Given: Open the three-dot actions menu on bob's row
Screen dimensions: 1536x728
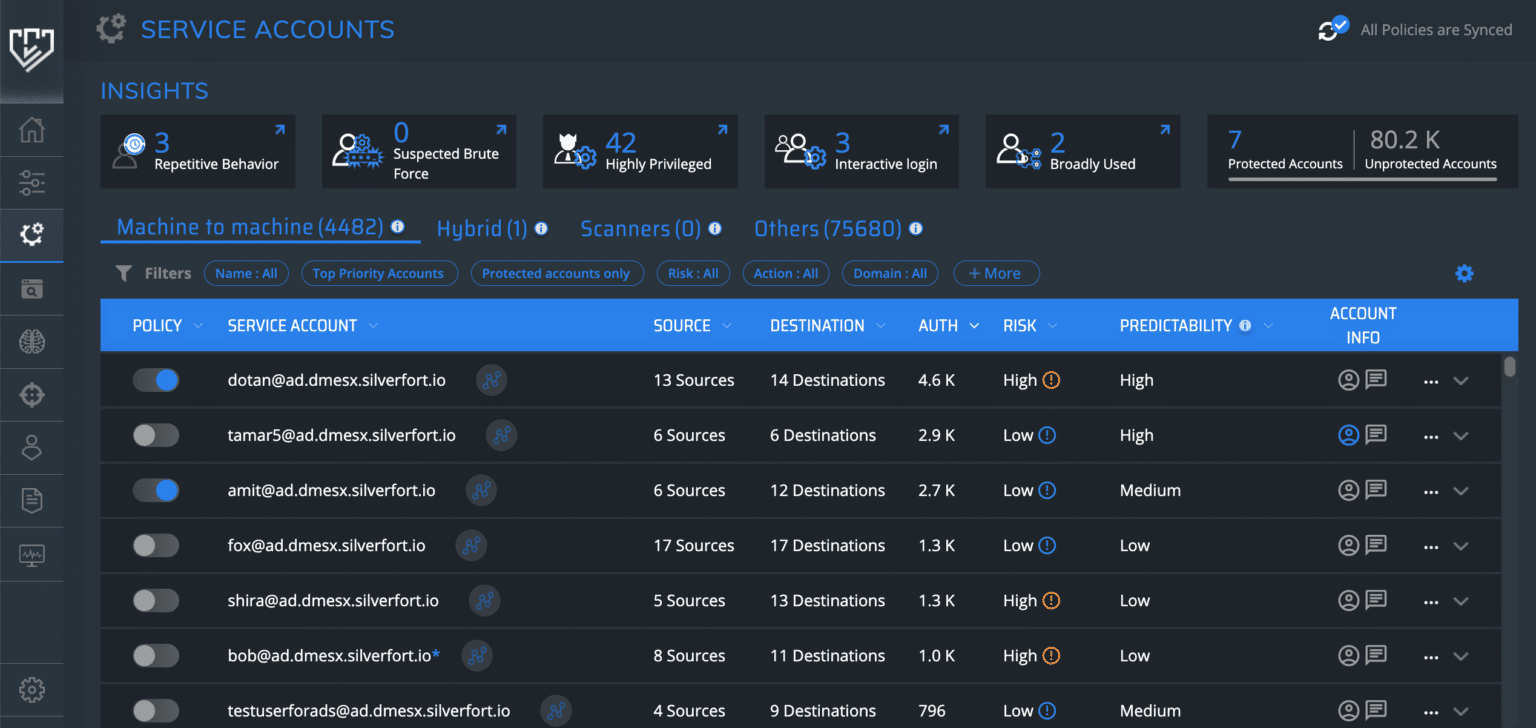Looking at the screenshot, I should 1429,655.
